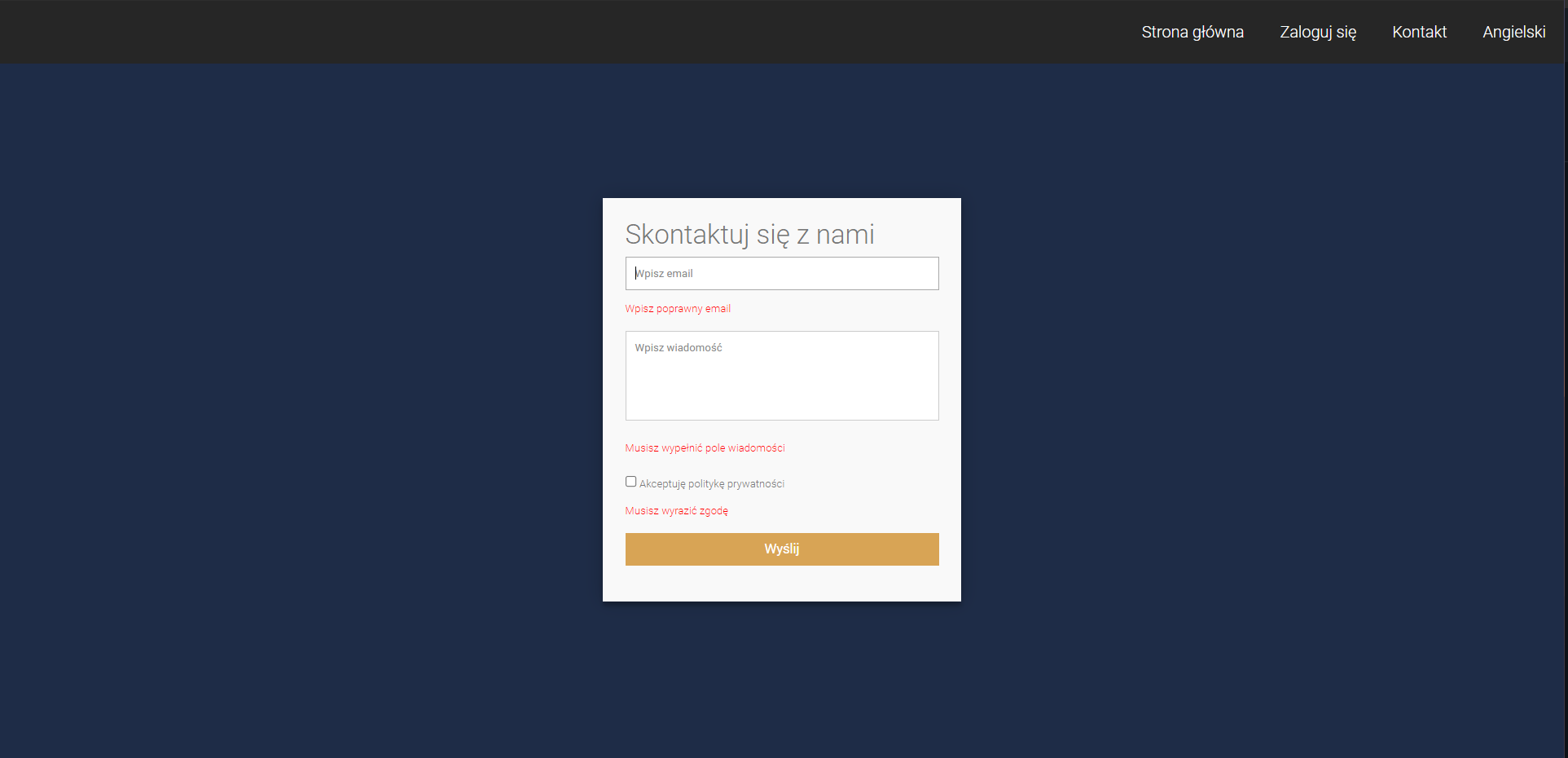Open the Kontakt page
This screenshot has height=758, width=1568.
1419,32
